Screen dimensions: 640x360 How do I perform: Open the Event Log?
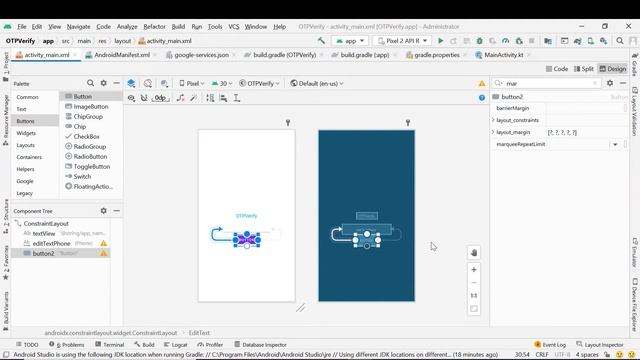550,345
